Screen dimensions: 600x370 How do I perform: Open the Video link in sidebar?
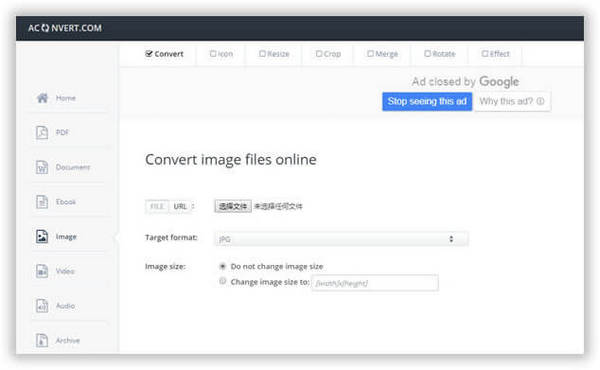click(x=65, y=271)
